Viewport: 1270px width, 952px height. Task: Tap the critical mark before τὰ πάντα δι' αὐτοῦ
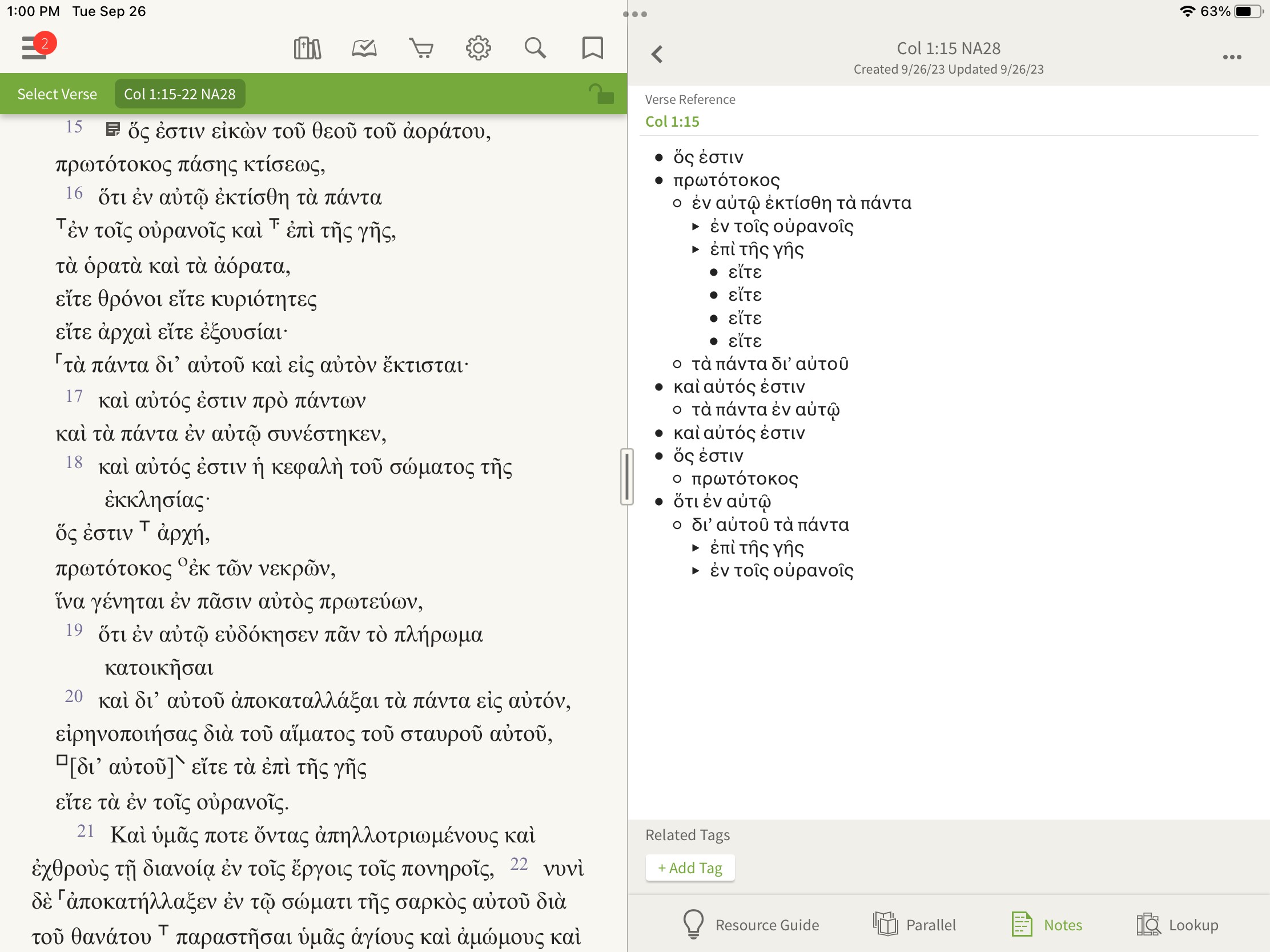click(59, 359)
